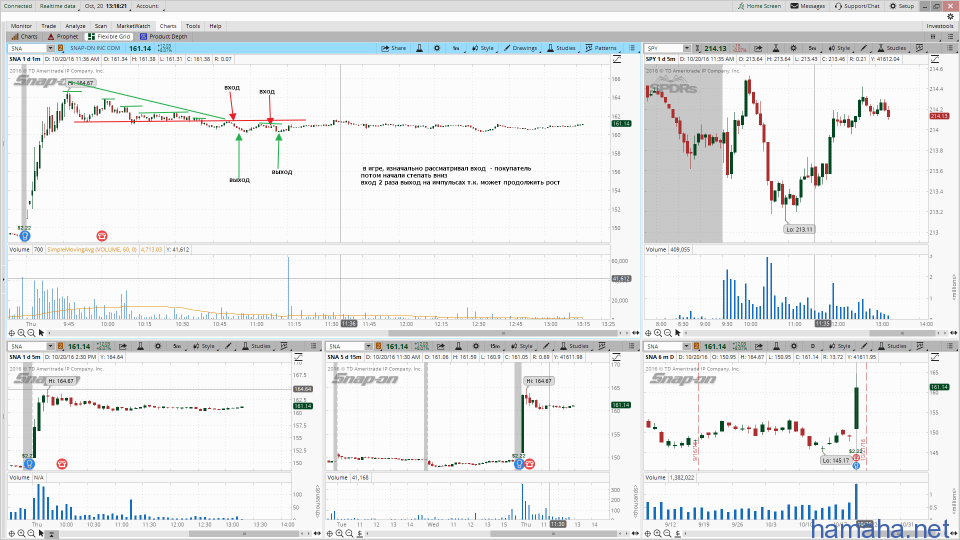
Task: Select pointer cursor tool below SNA 1m chart
Action: (x=41, y=333)
